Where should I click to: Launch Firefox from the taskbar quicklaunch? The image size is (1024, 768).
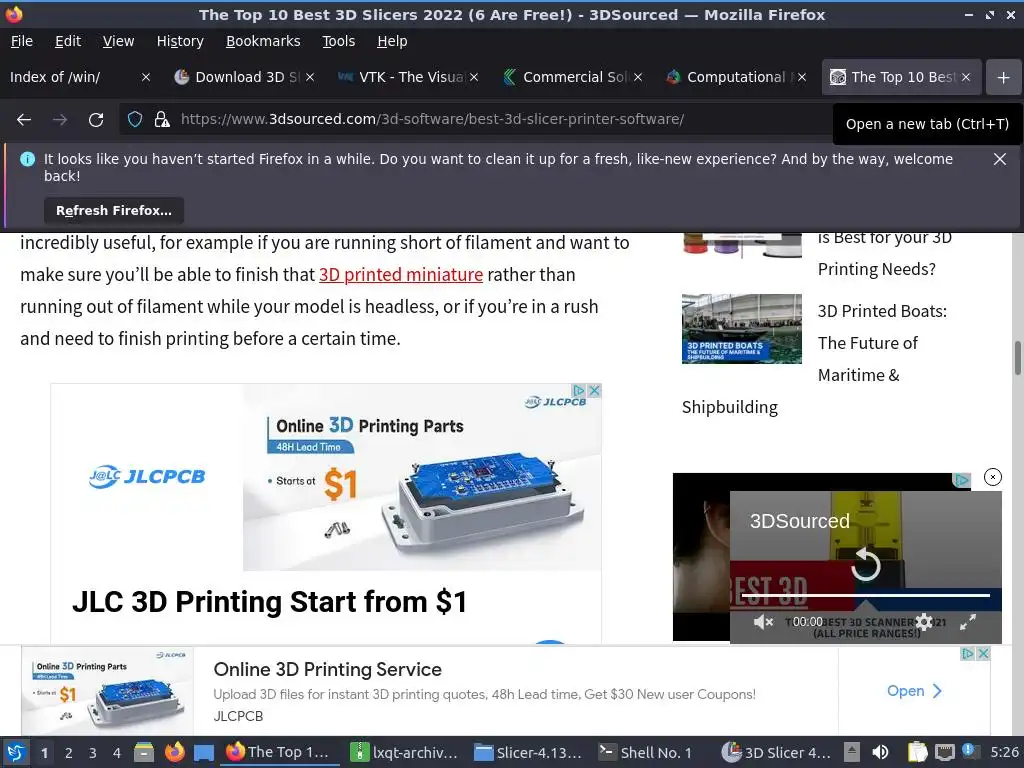tap(174, 752)
